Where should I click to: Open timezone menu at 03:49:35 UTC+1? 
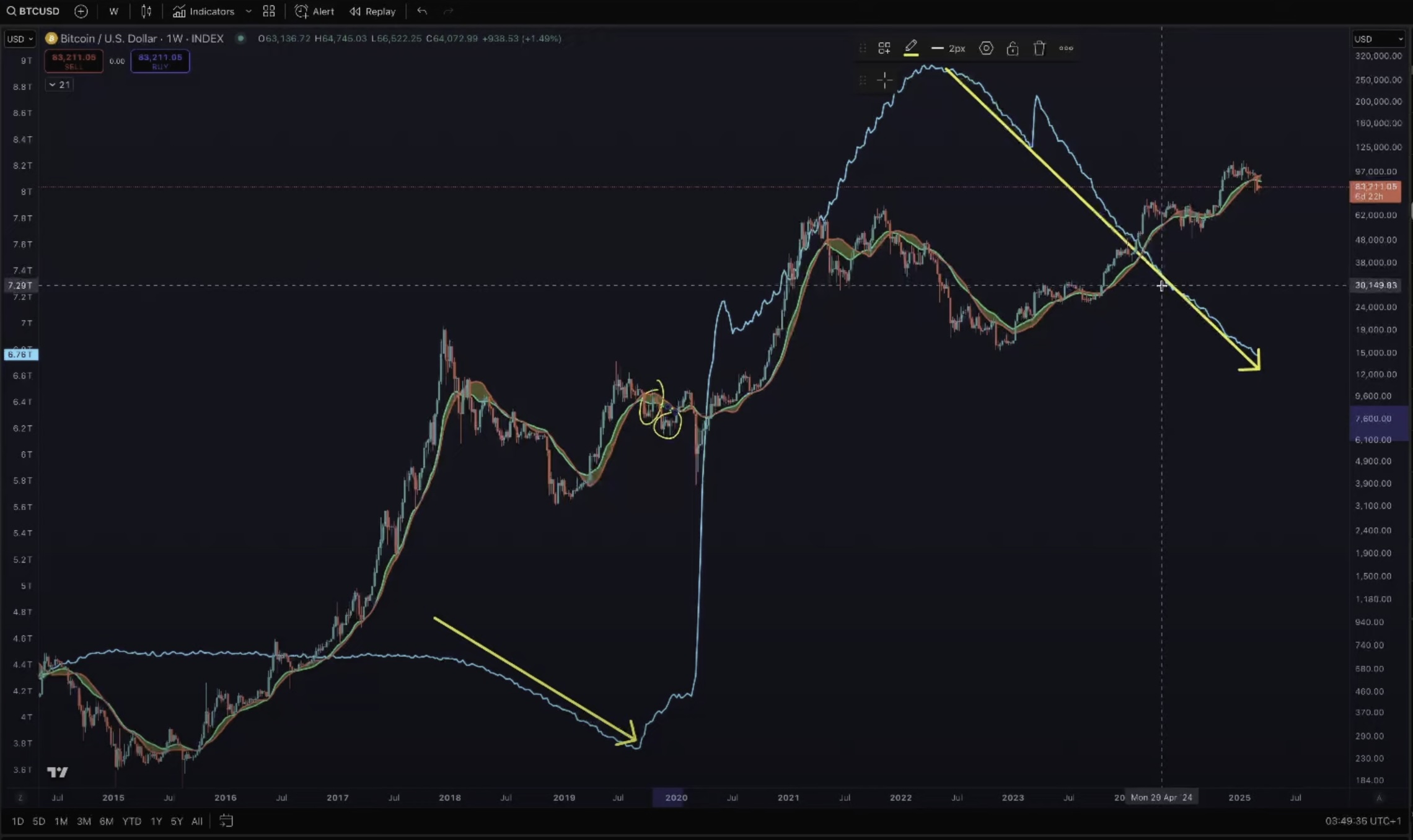(1363, 821)
